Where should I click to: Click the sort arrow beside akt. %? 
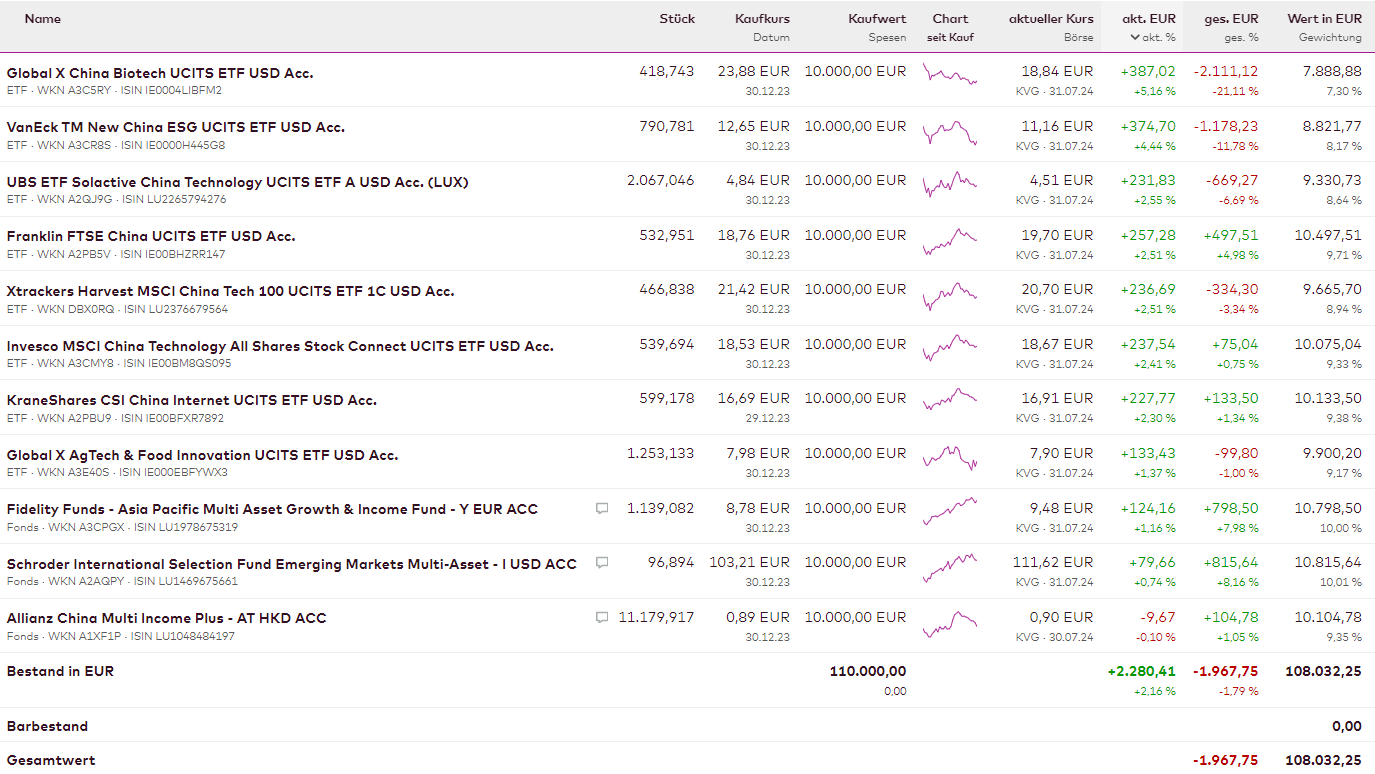tap(1135, 37)
